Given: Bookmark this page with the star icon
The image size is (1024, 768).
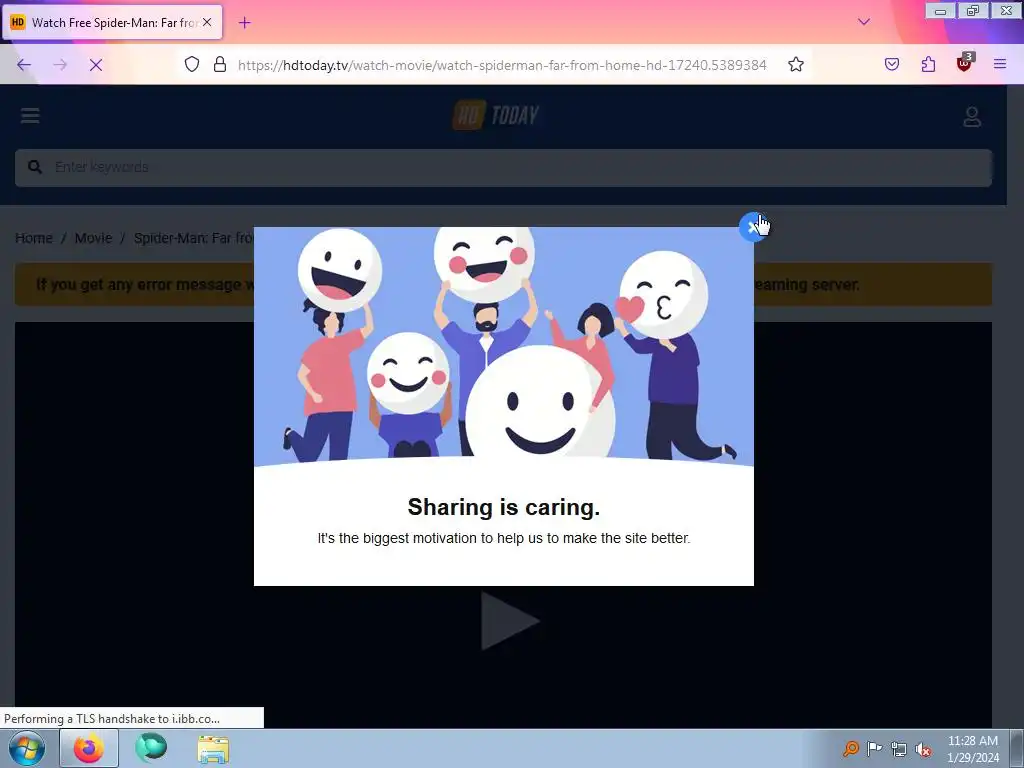Looking at the screenshot, I should click(x=795, y=64).
